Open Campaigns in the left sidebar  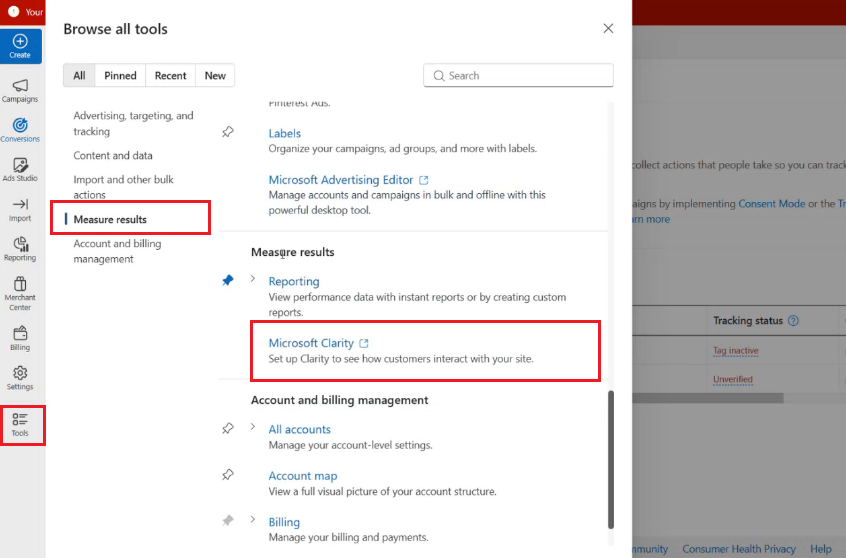pos(20,91)
